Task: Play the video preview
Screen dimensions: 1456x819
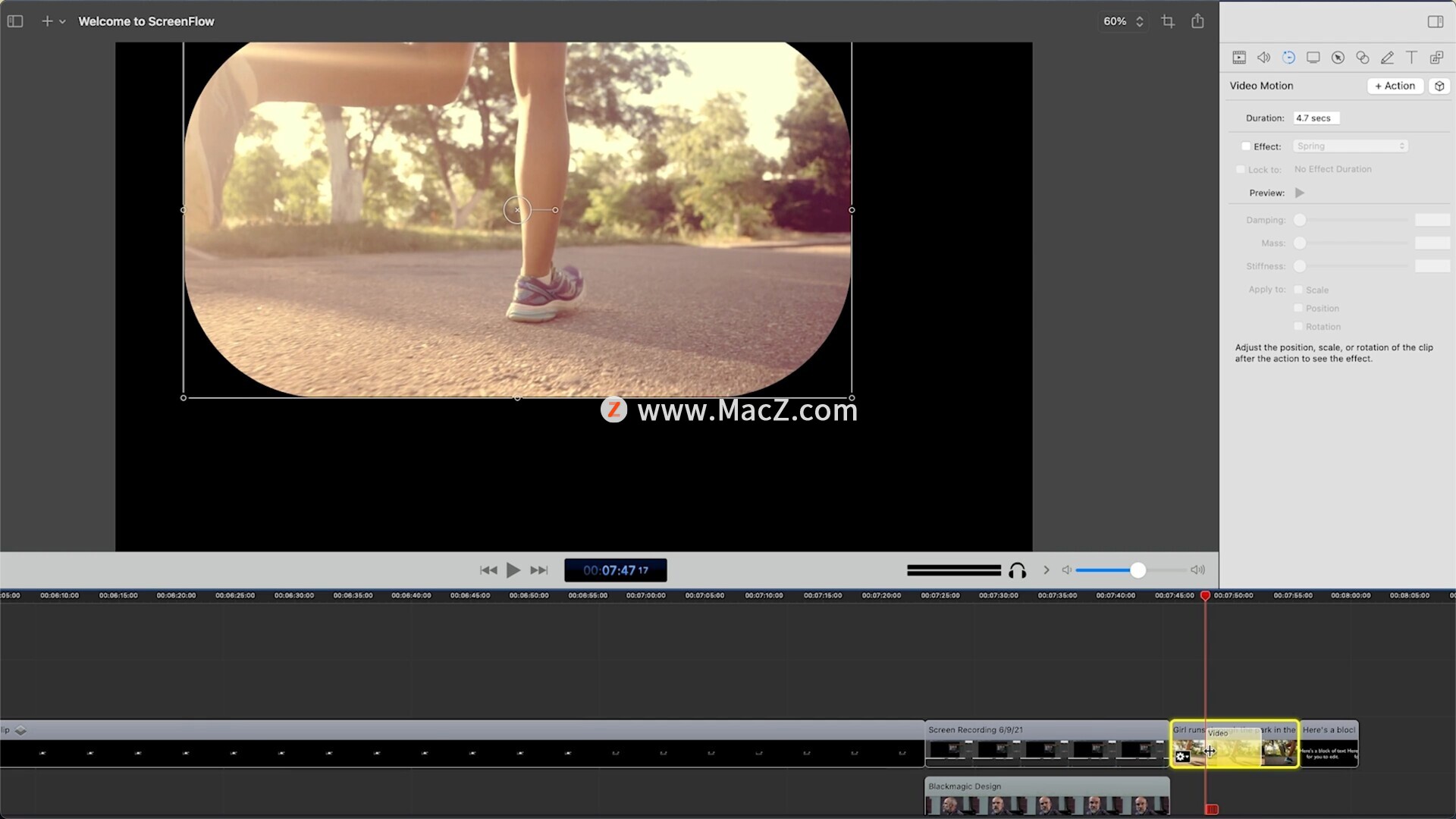Action: click(x=513, y=570)
